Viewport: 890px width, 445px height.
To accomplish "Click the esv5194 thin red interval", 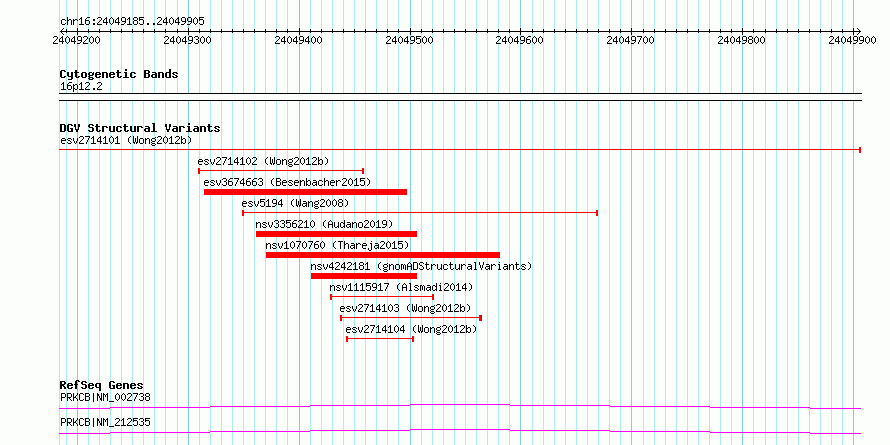I will point(420,213).
